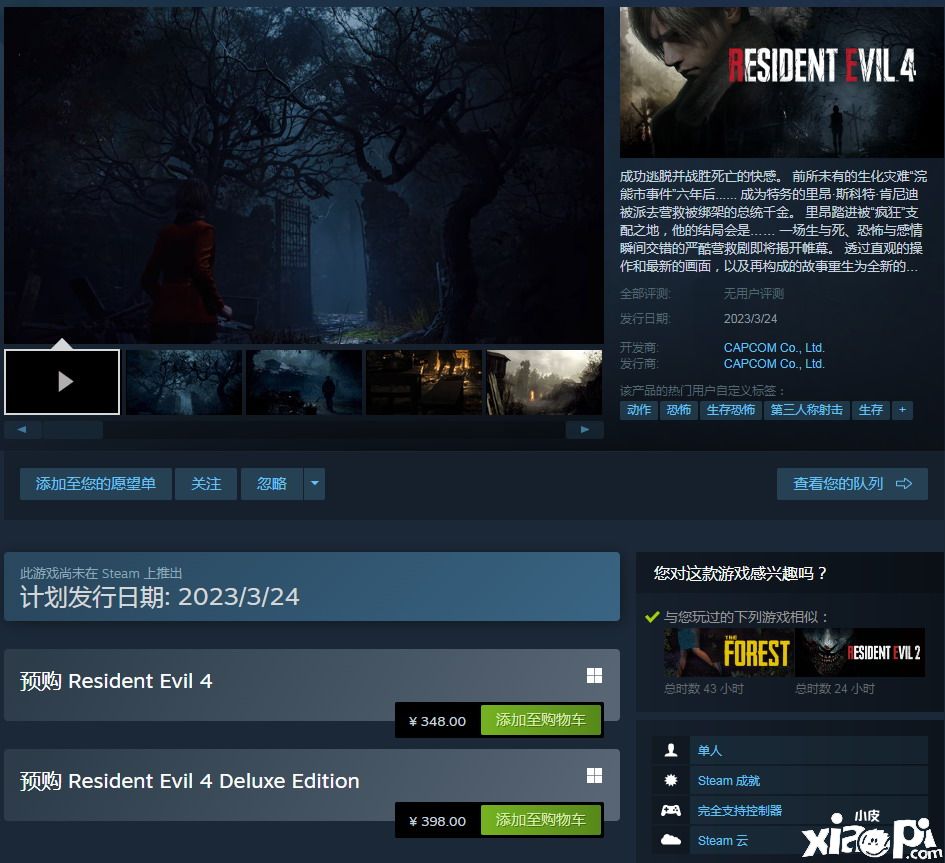The height and width of the screenshot is (863, 945).
Task: Click the 动作 tag
Action: pos(639,410)
